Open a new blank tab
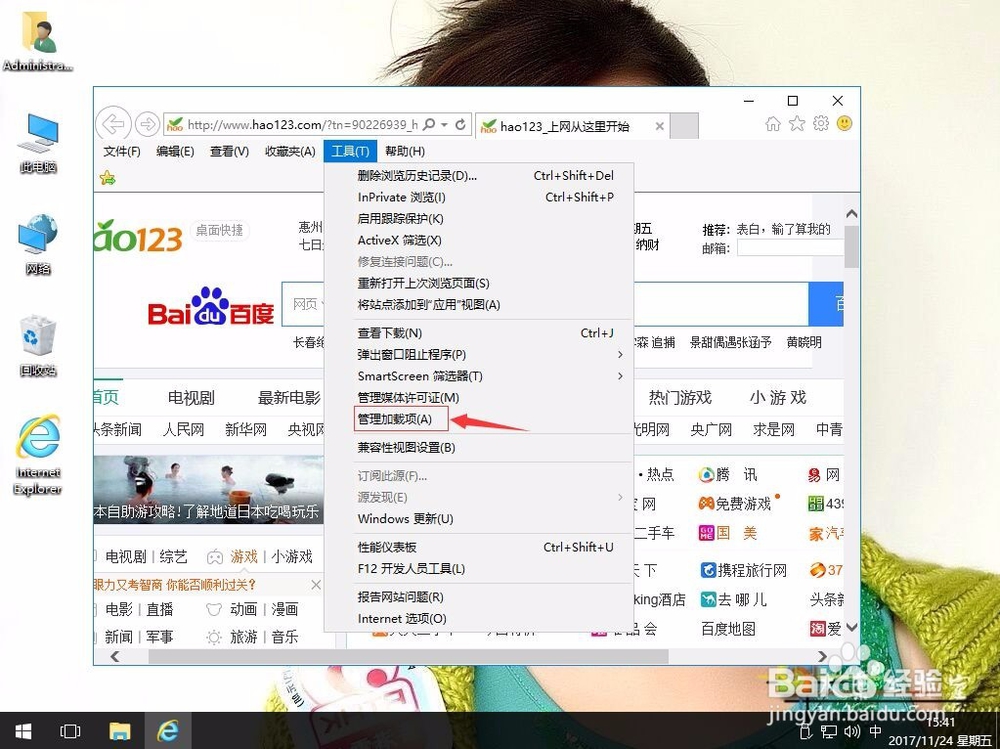The width and height of the screenshot is (1000, 749). [684, 126]
